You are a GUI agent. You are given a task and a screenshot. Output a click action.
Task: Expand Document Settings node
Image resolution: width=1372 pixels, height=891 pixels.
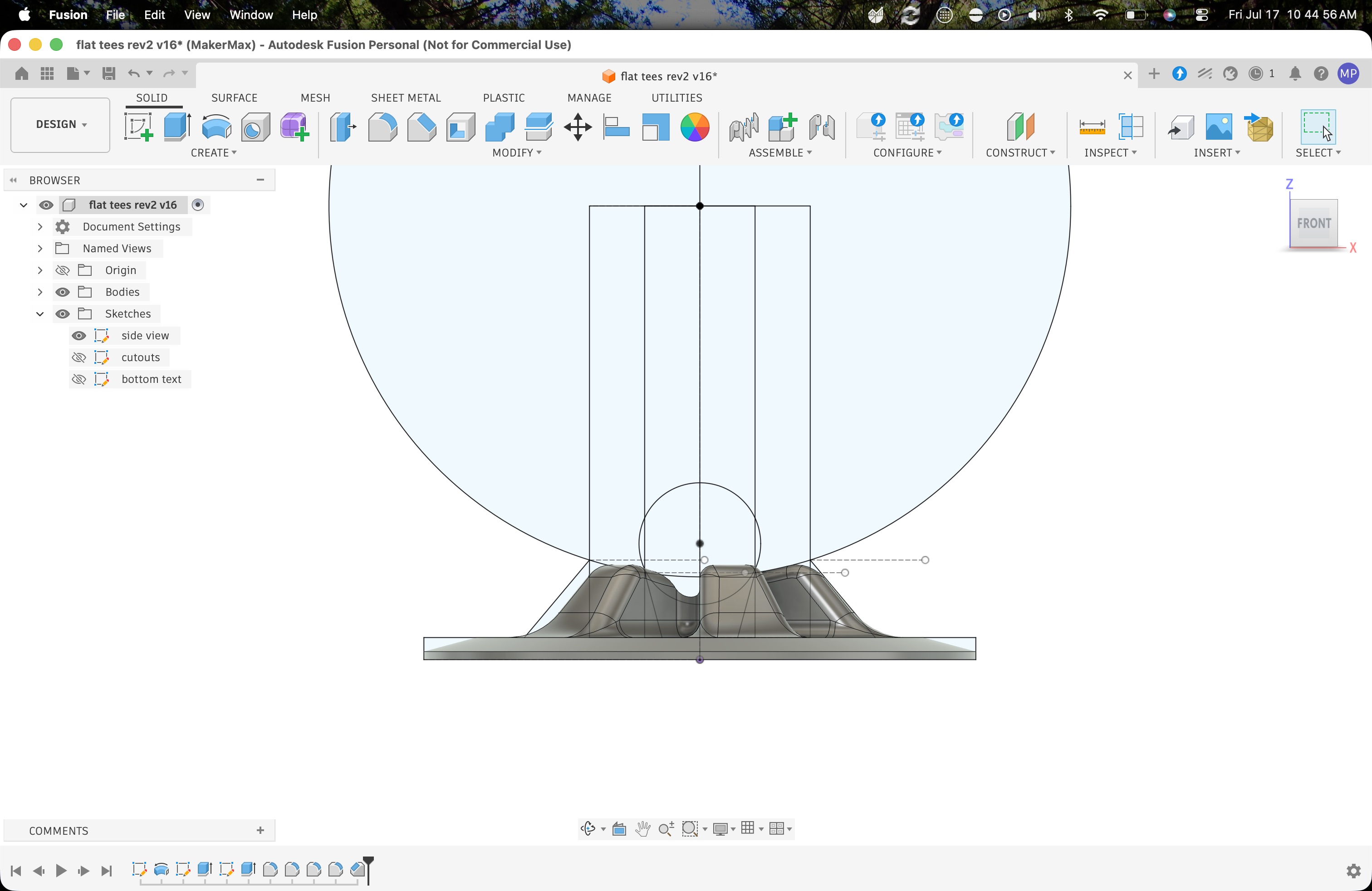tap(40, 226)
